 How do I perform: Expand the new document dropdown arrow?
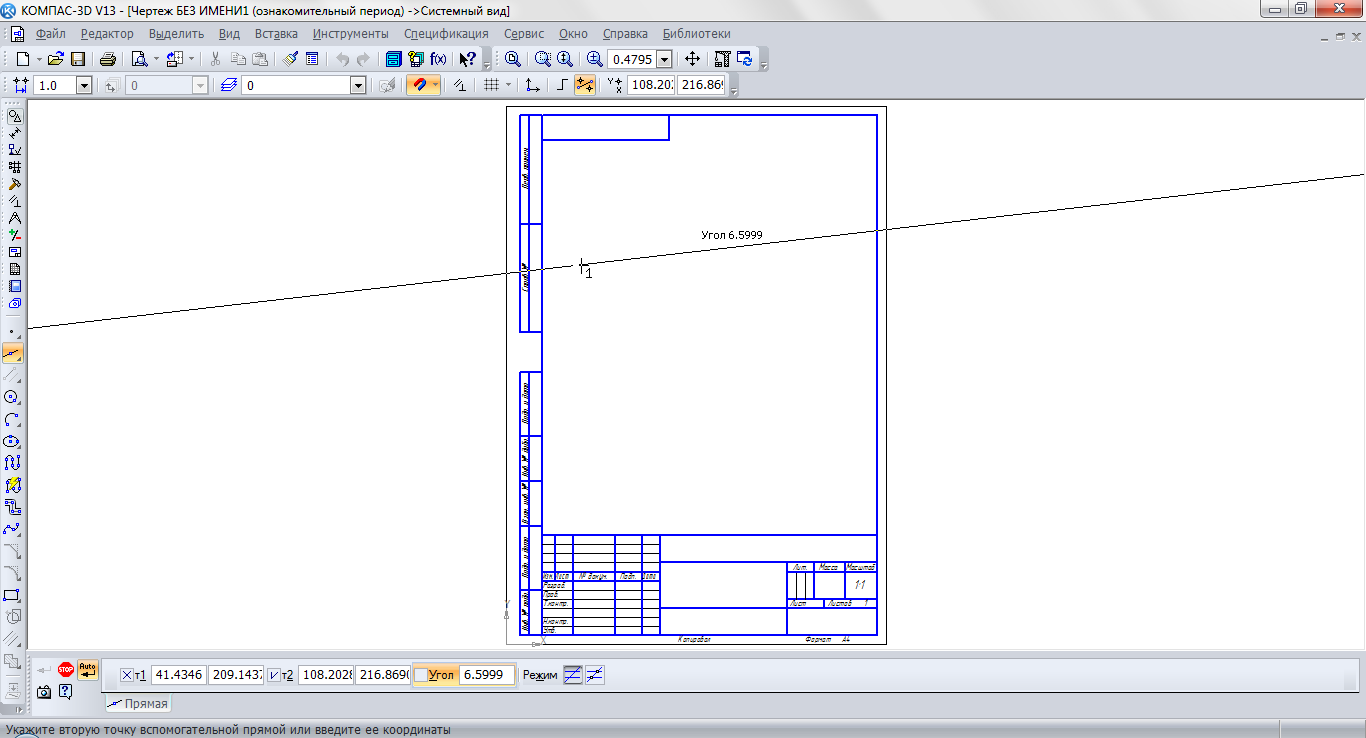click(39, 59)
